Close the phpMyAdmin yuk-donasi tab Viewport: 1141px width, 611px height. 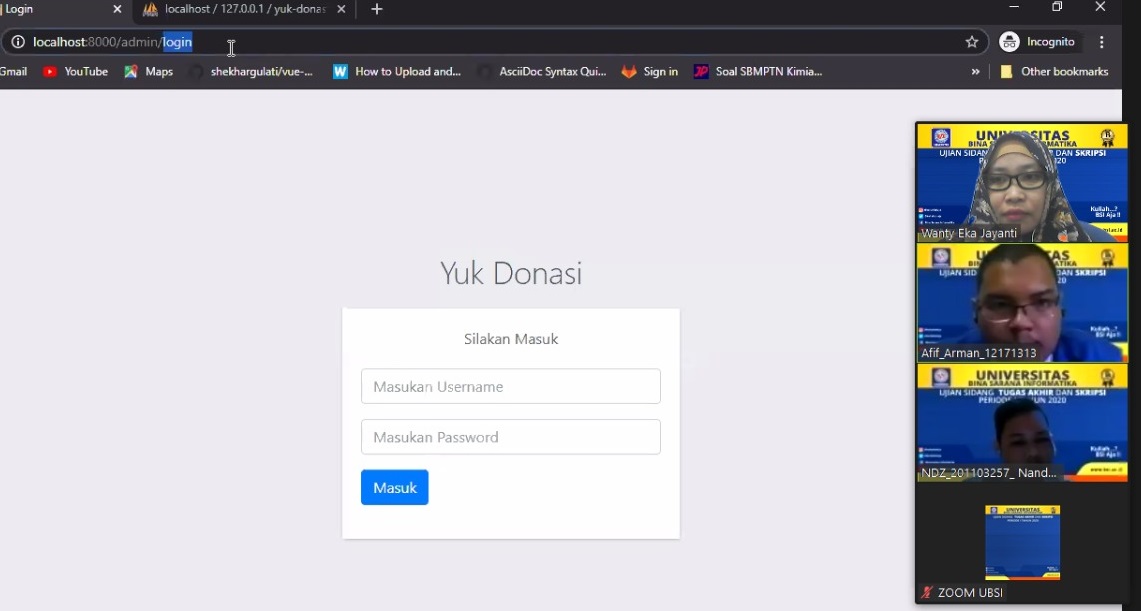(x=341, y=9)
